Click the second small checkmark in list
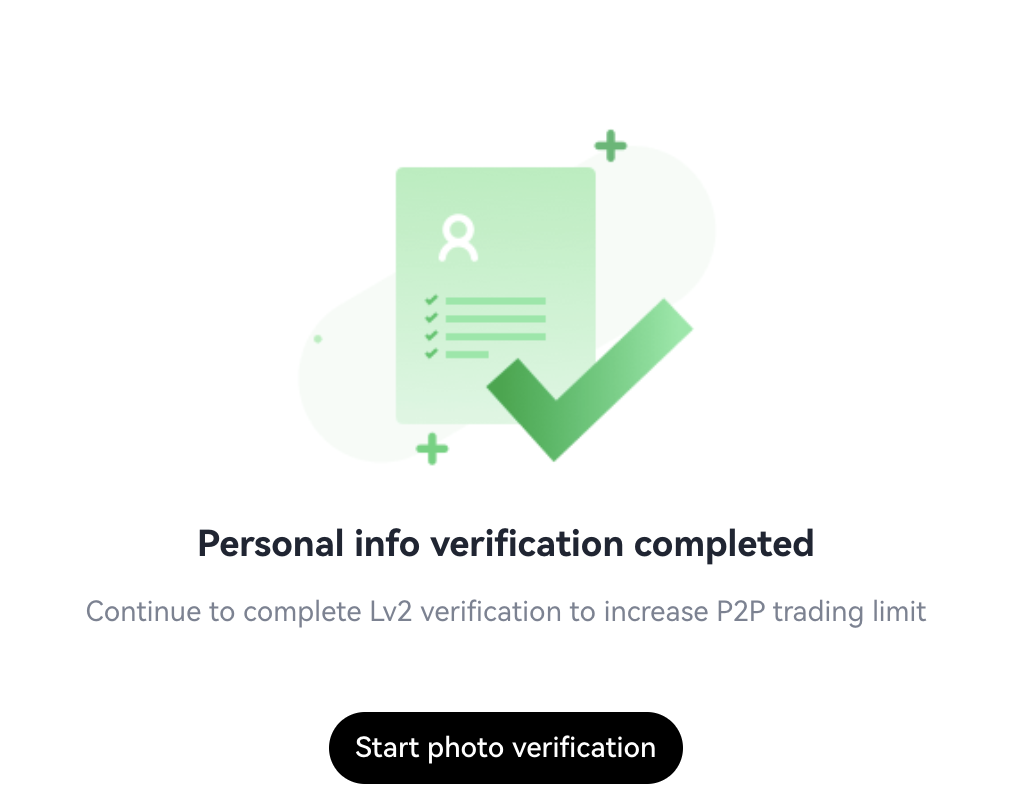This screenshot has width=1028, height=808. point(431,317)
